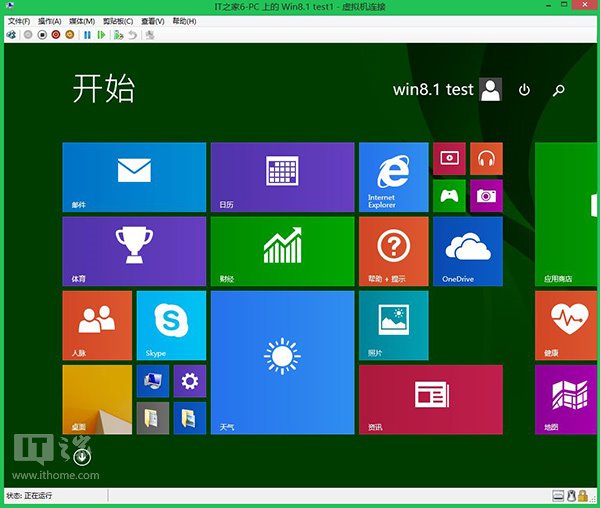Click the padlock icon in status bar

click(583, 496)
